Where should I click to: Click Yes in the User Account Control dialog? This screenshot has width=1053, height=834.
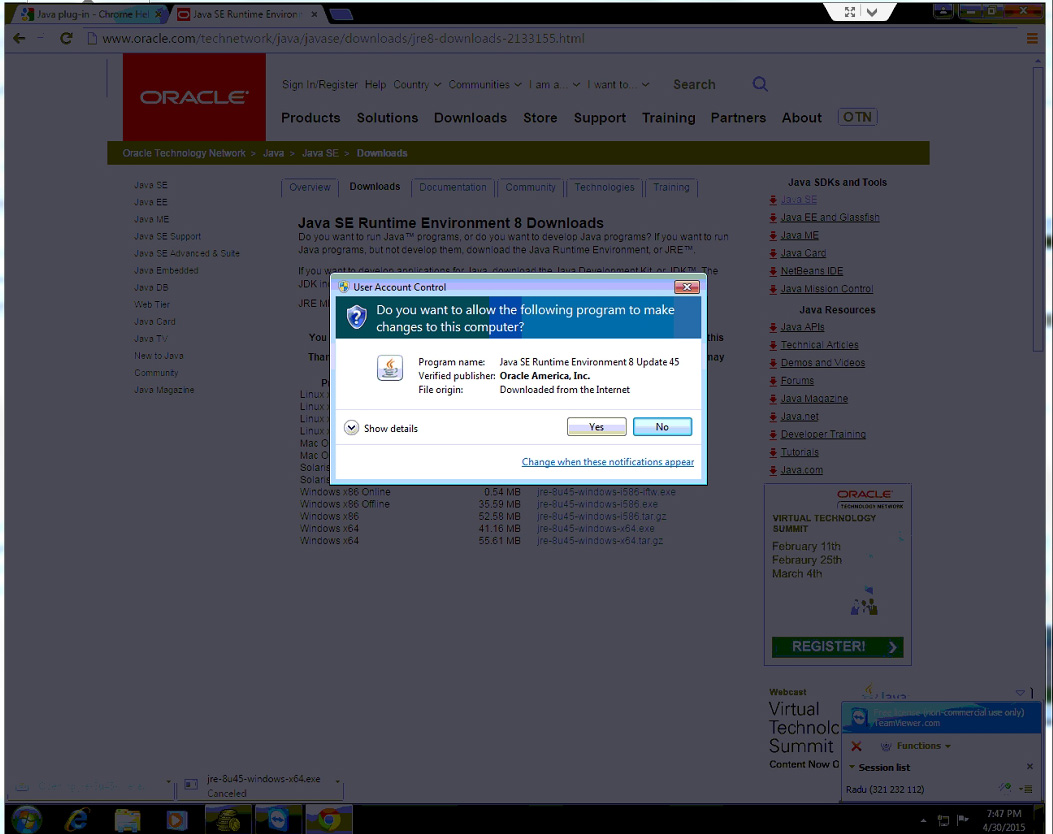click(x=596, y=427)
